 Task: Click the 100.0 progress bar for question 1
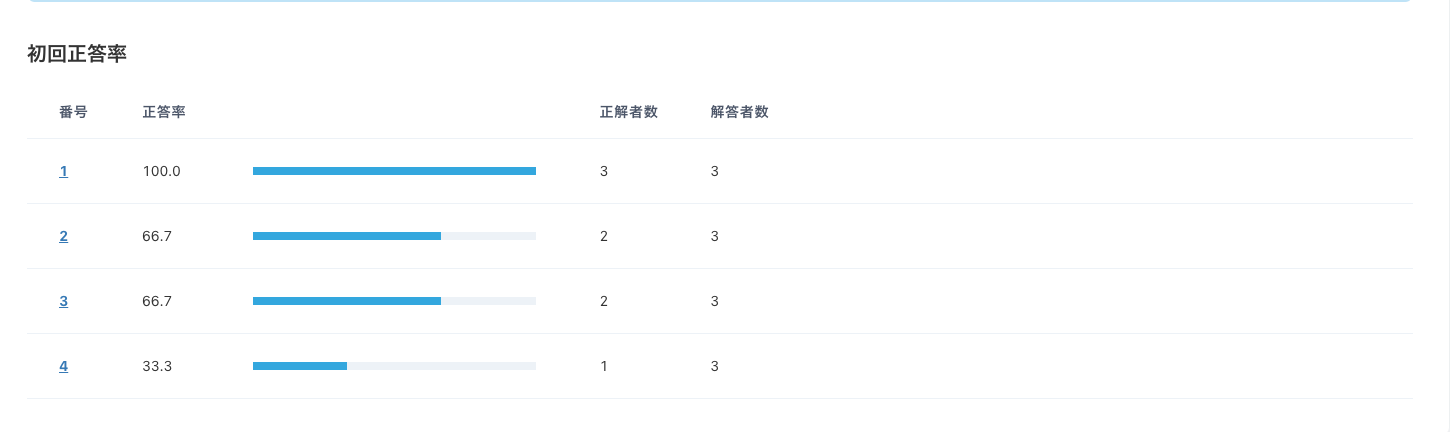pos(394,171)
